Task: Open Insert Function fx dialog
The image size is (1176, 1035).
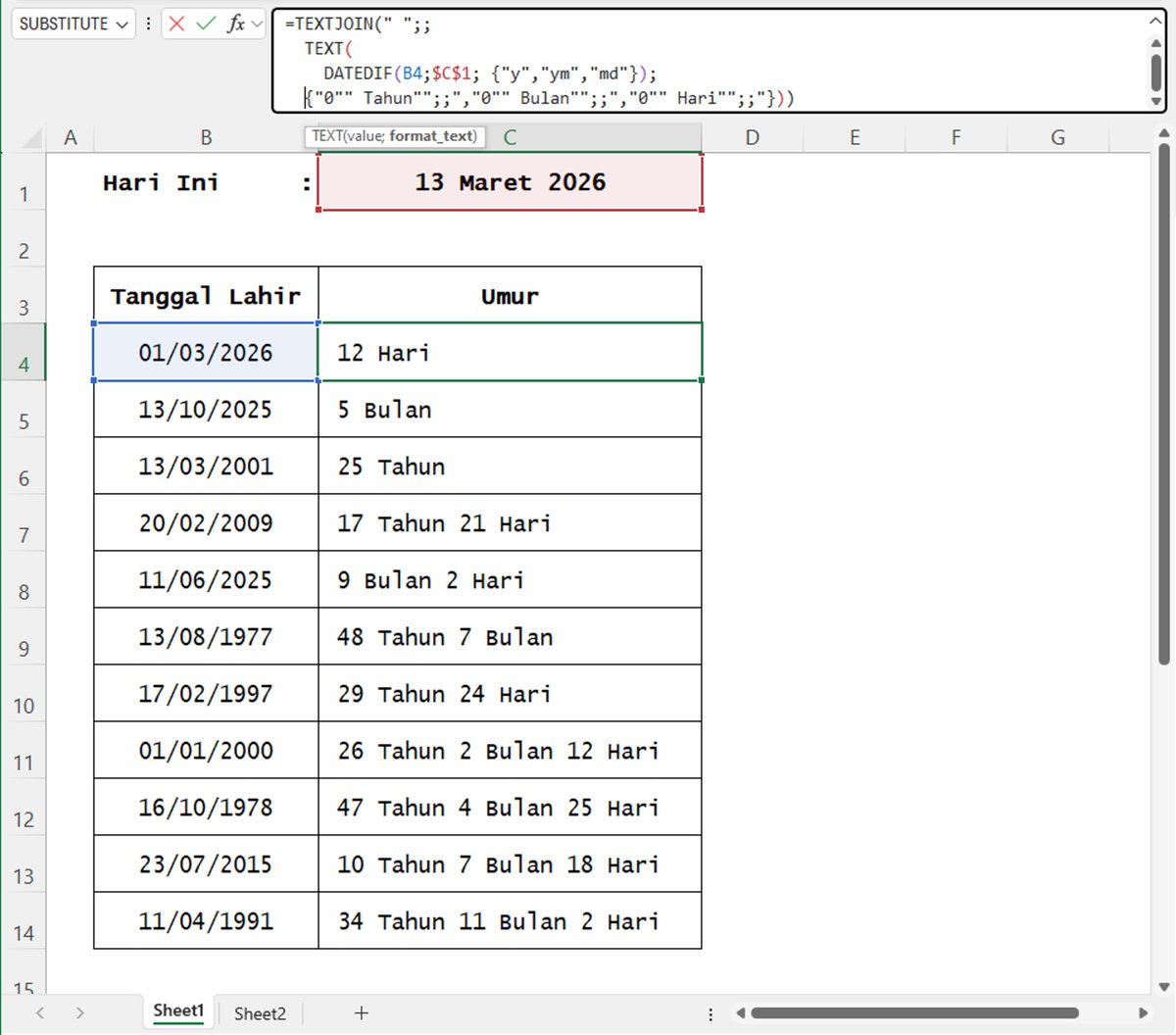Action: point(235,24)
